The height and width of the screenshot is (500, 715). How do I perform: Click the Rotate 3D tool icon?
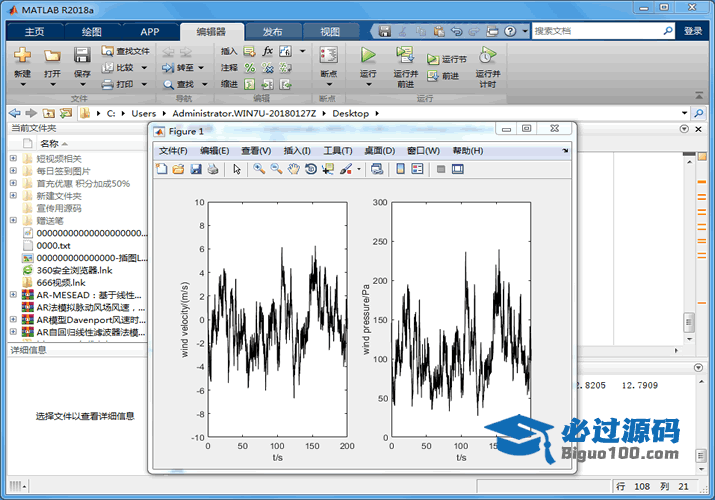[311, 169]
